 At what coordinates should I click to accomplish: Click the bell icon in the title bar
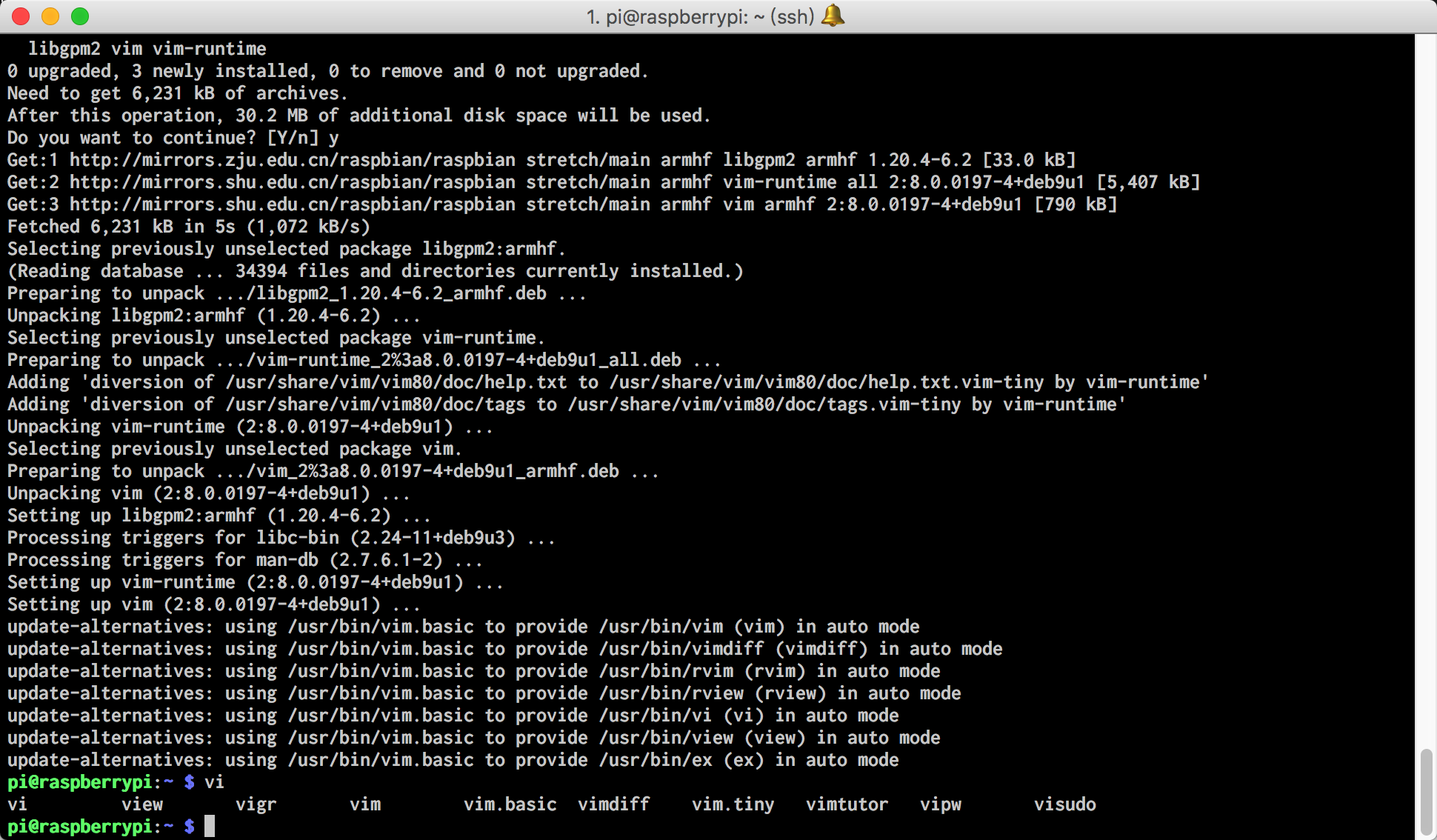[x=833, y=16]
